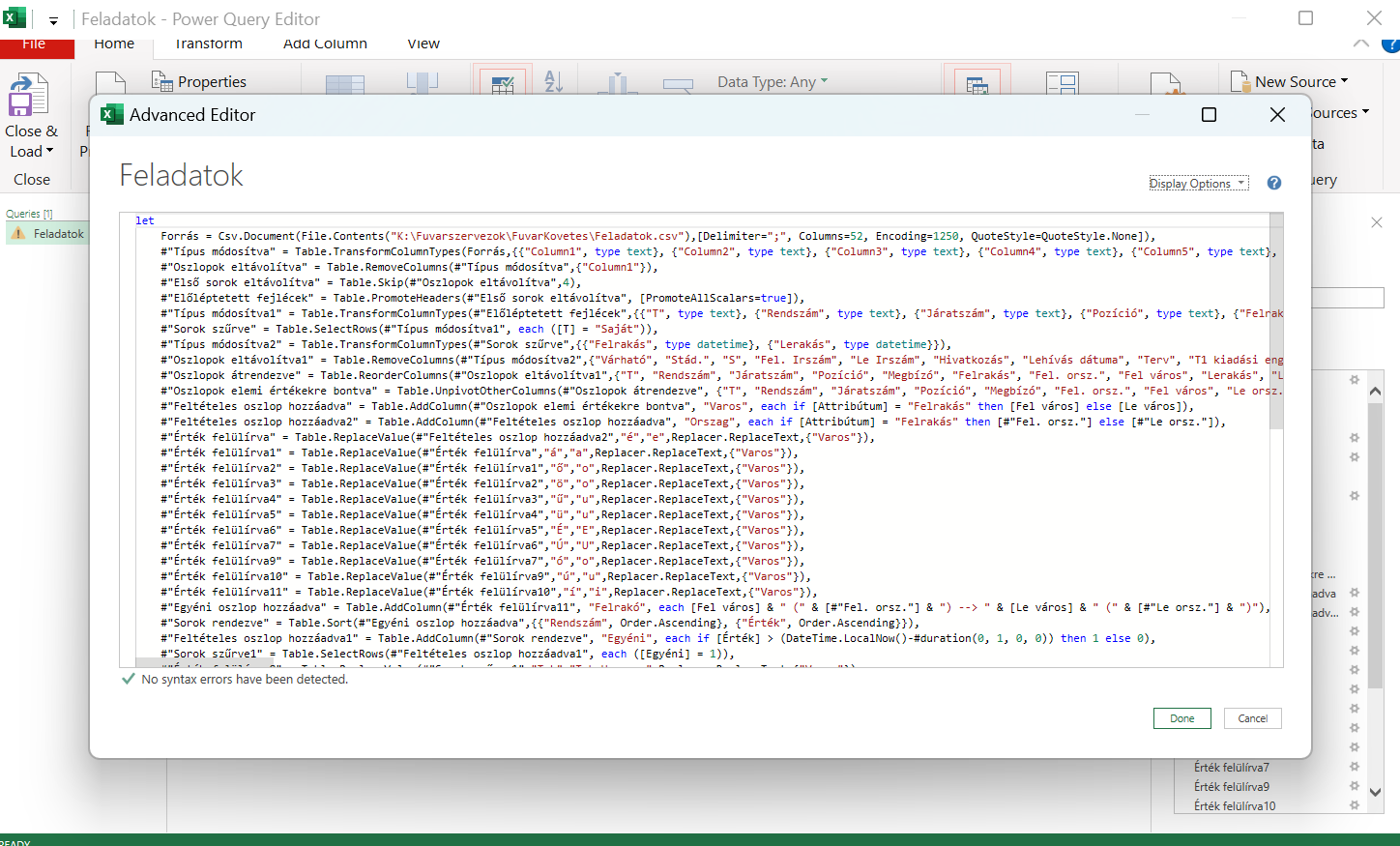Image resolution: width=1400 pixels, height=846 pixels.
Task: Open query Properties in the ribbon
Action: pyautogui.click(x=199, y=82)
